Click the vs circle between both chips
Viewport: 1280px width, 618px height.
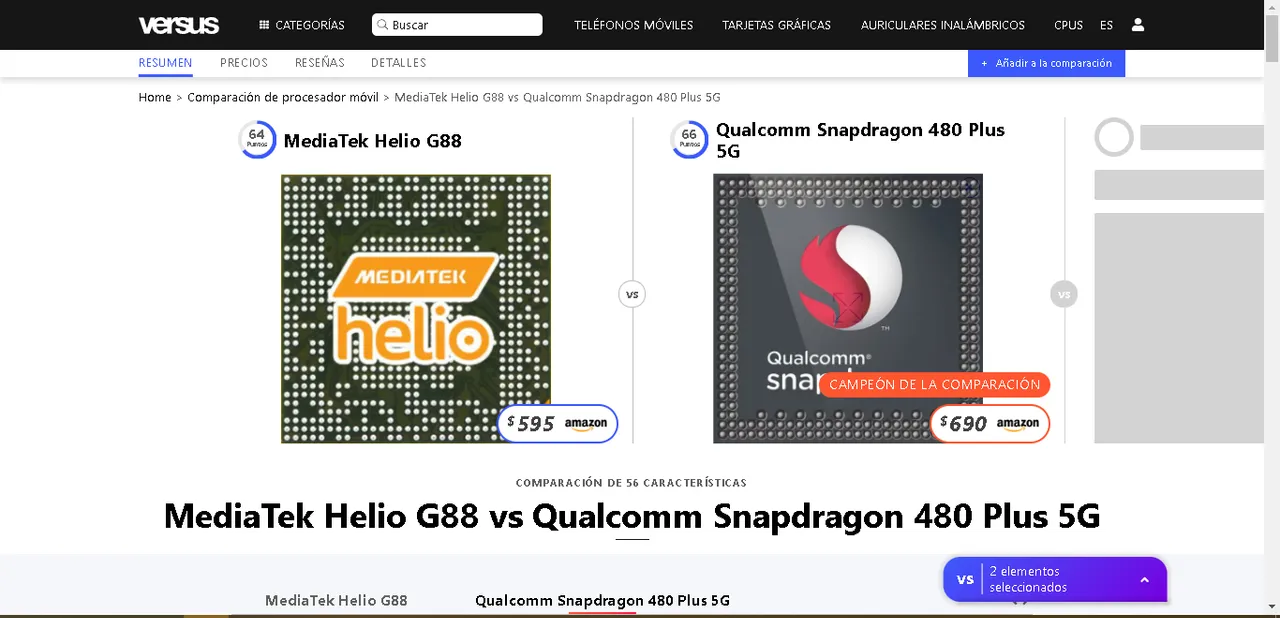click(632, 294)
